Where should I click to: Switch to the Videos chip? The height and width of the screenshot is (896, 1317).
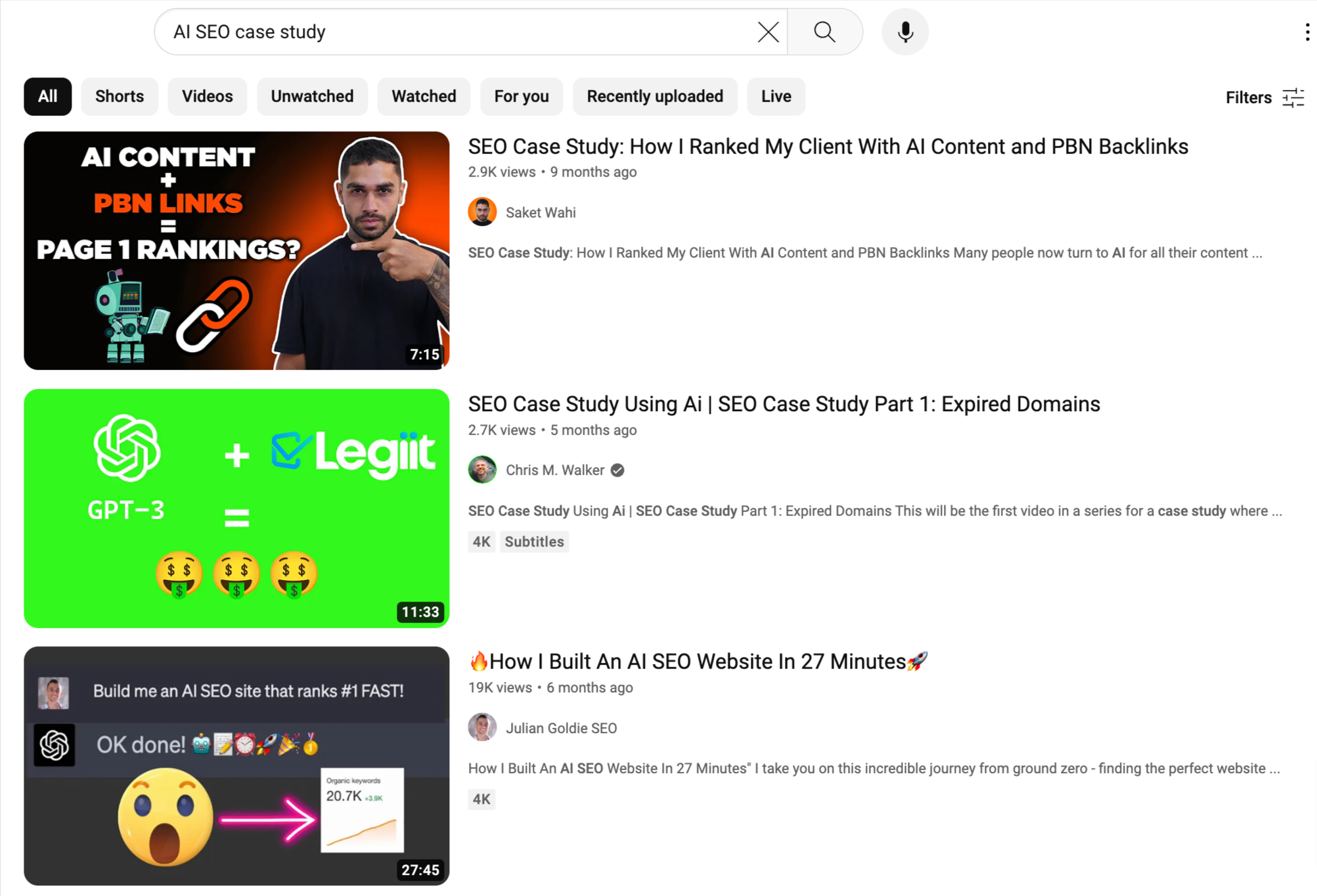point(207,97)
